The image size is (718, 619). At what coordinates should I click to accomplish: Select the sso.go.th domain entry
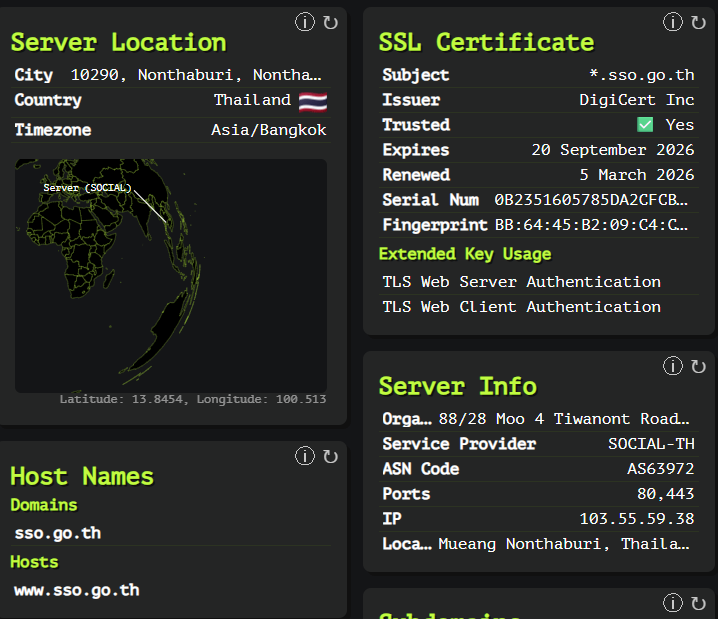58,533
